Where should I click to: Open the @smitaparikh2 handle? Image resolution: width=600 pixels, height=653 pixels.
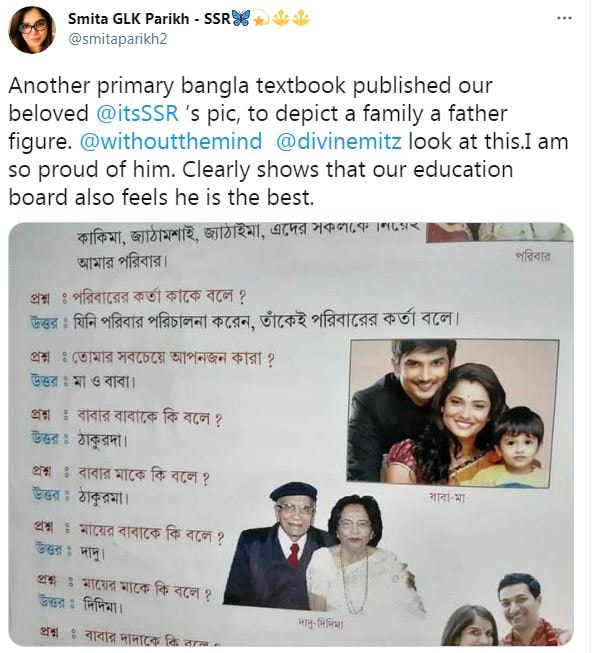117,39
